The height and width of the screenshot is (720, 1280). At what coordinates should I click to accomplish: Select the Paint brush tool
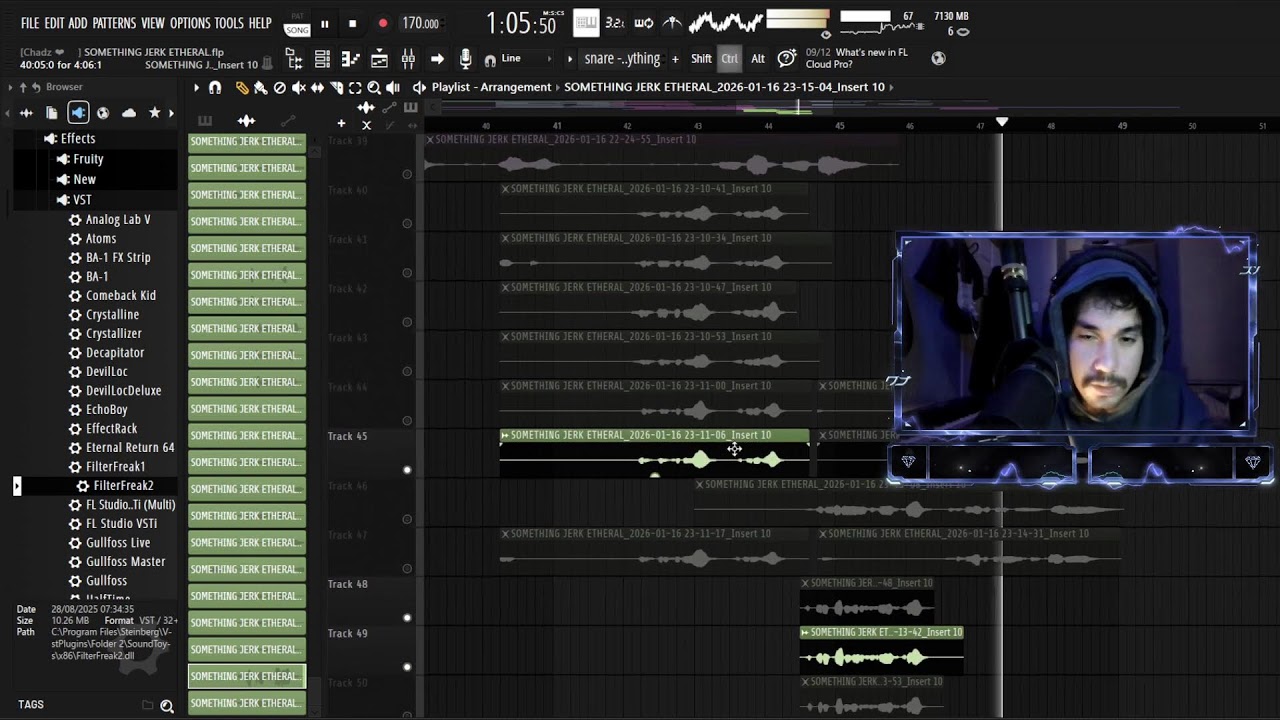[x=260, y=88]
